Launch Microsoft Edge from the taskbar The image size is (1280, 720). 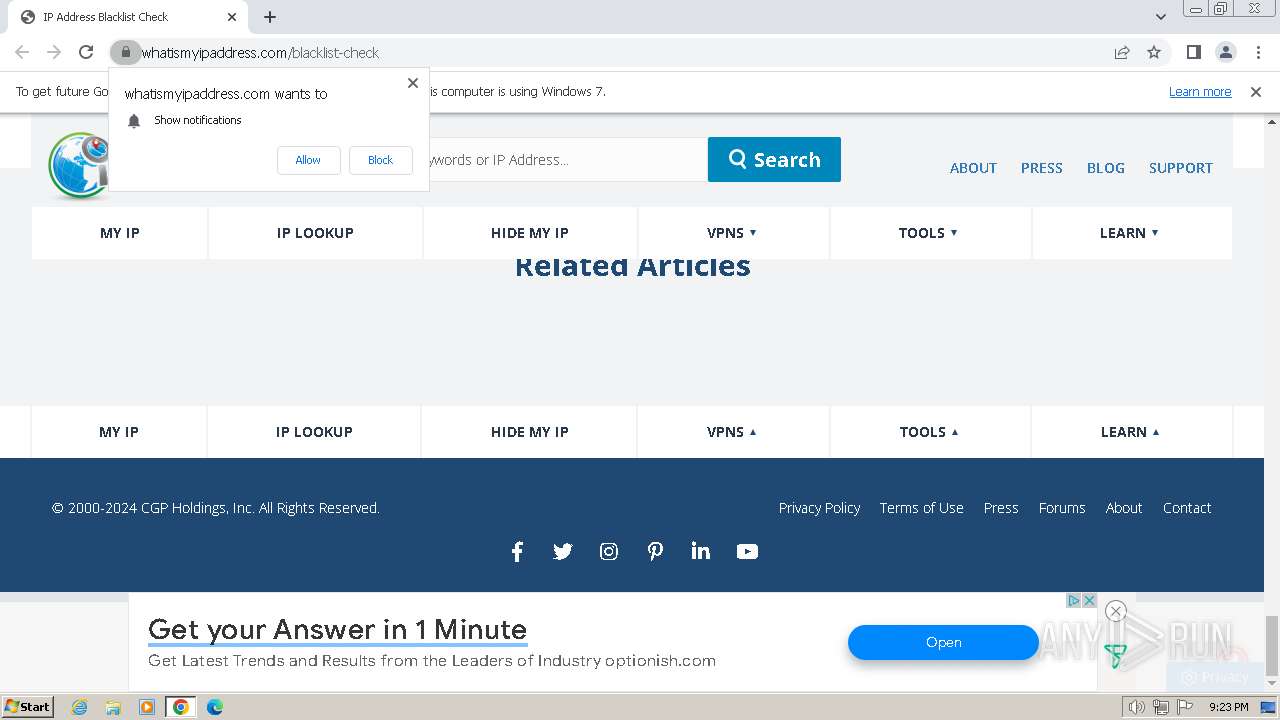[215, 707]
